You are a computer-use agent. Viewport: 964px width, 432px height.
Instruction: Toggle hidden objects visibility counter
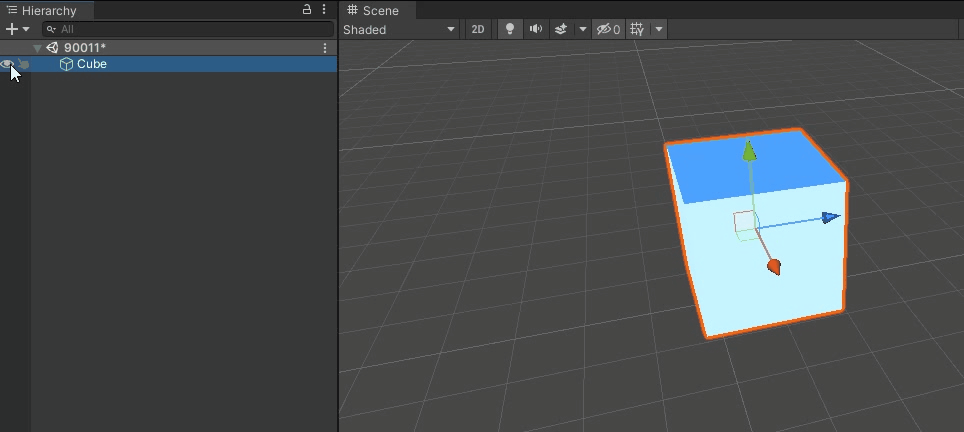609,29
